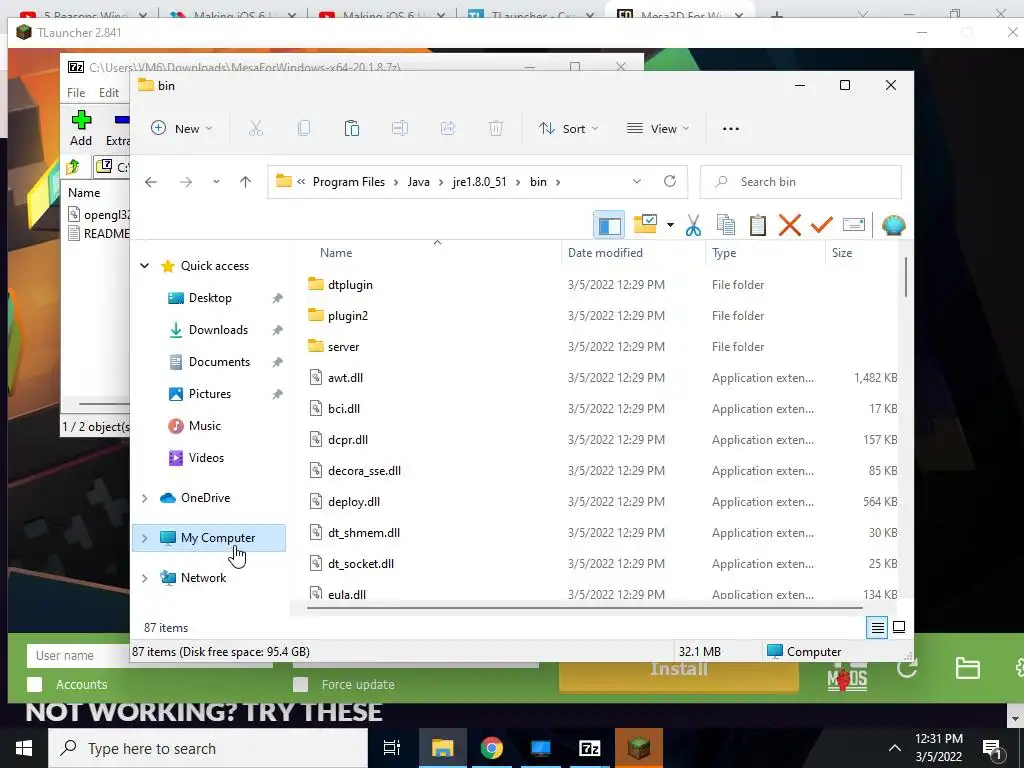Open Windows Start button
The height and width of the screenshot is (768, 1024).
click(x=24, y=748)
